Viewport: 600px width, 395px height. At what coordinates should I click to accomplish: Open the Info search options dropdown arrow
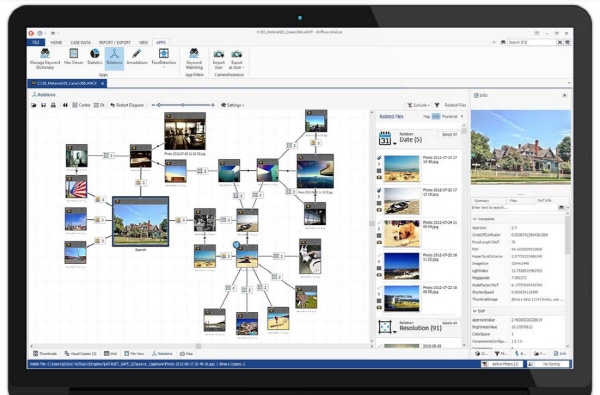click(x=567, y=207)
